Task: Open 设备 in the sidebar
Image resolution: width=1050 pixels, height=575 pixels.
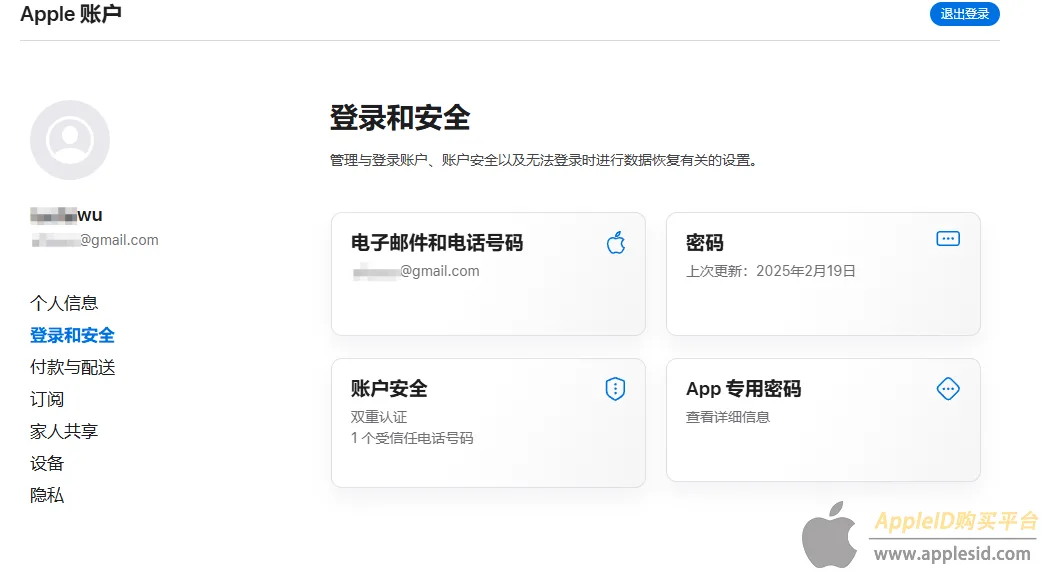Action: point(47,463)
